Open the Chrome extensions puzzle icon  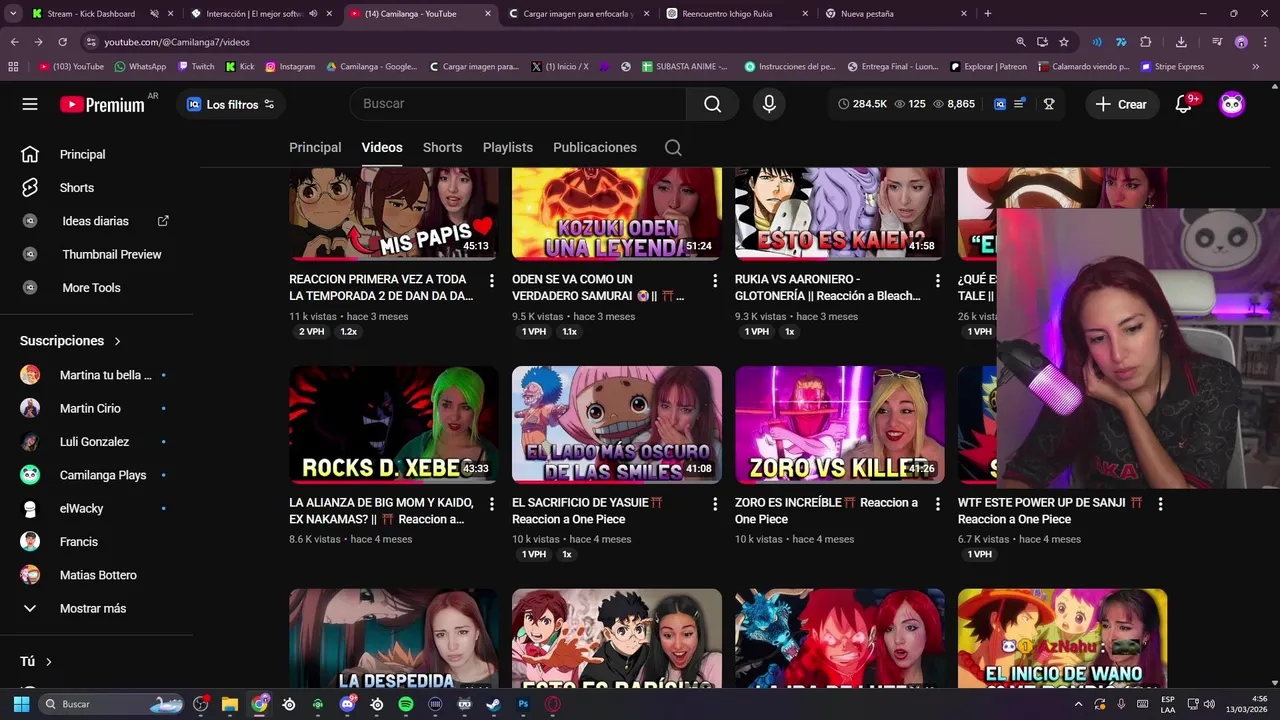(x=1146, y=42)
